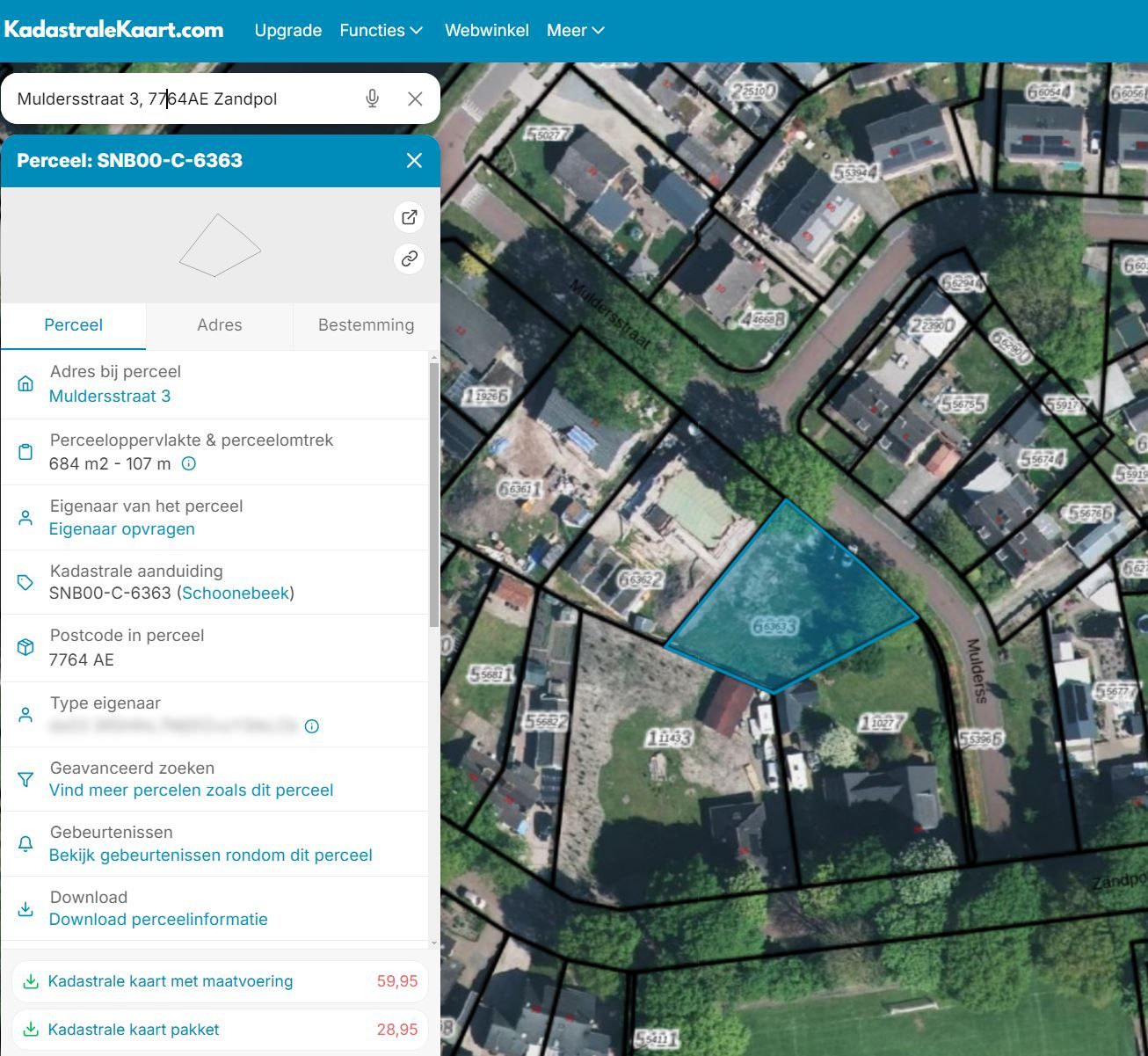This screenshot has width=1148, height=1056.
Task: Copy parcel link with chain icon
Action: [x=410, y=259]
